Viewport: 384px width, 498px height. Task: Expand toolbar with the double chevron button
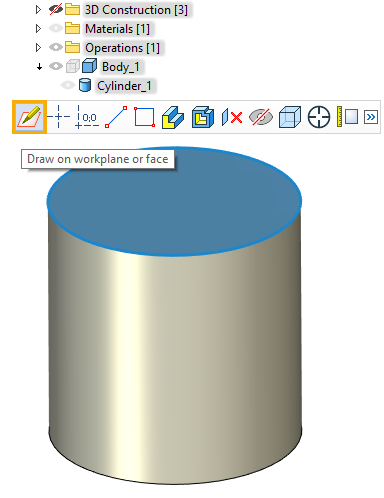click(371, 117)
